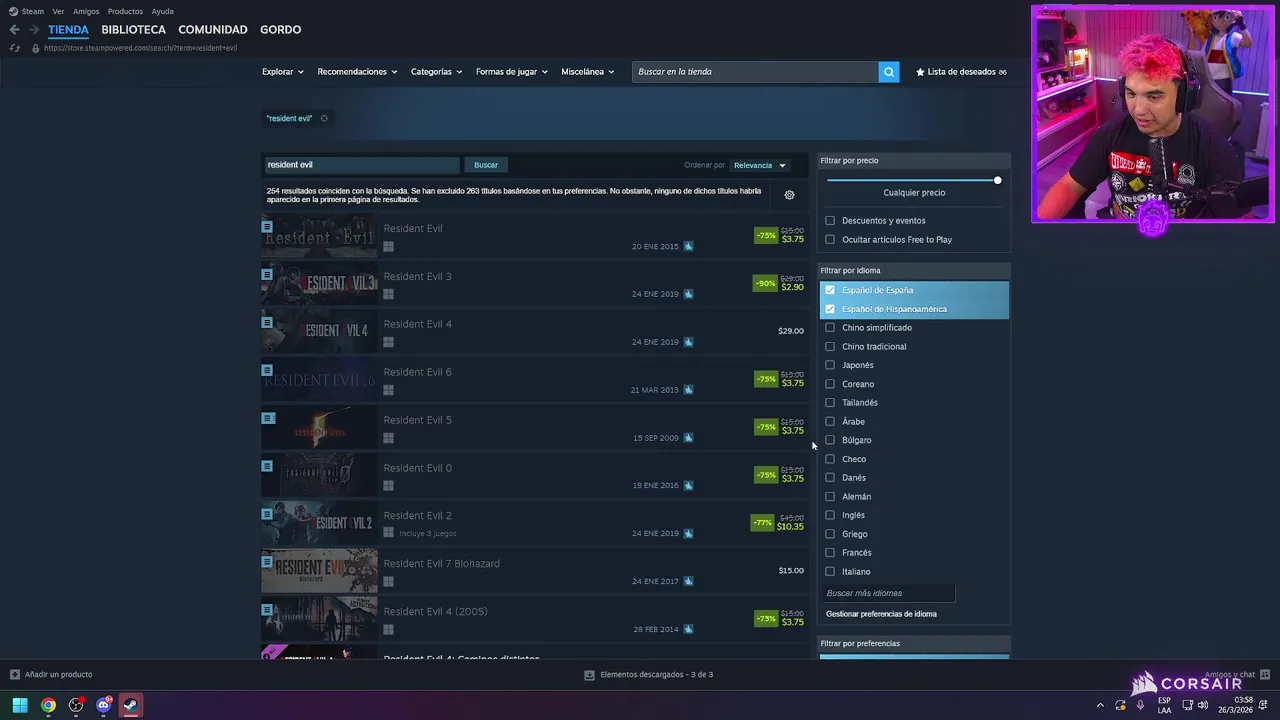This screenshot has height=720, width=1280.
Task: Collapse Filtrar por preferencias section
Action: point(914,643)
